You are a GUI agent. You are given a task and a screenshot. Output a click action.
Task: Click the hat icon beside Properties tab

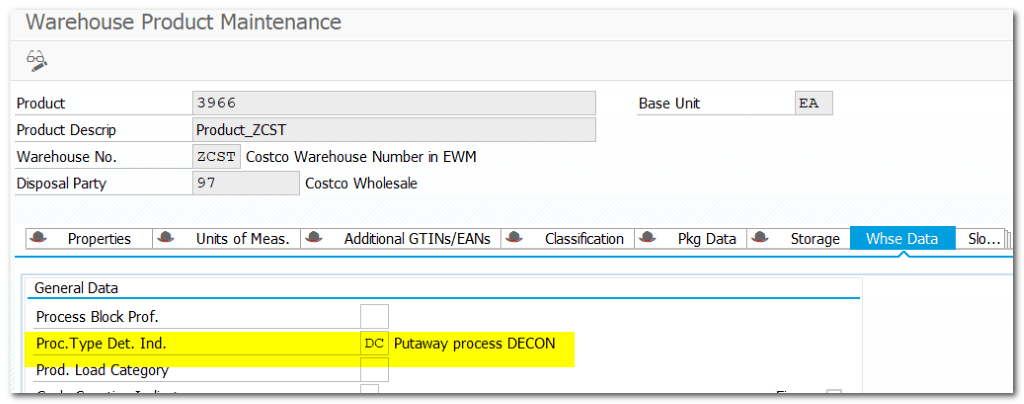tap(39, 238)
